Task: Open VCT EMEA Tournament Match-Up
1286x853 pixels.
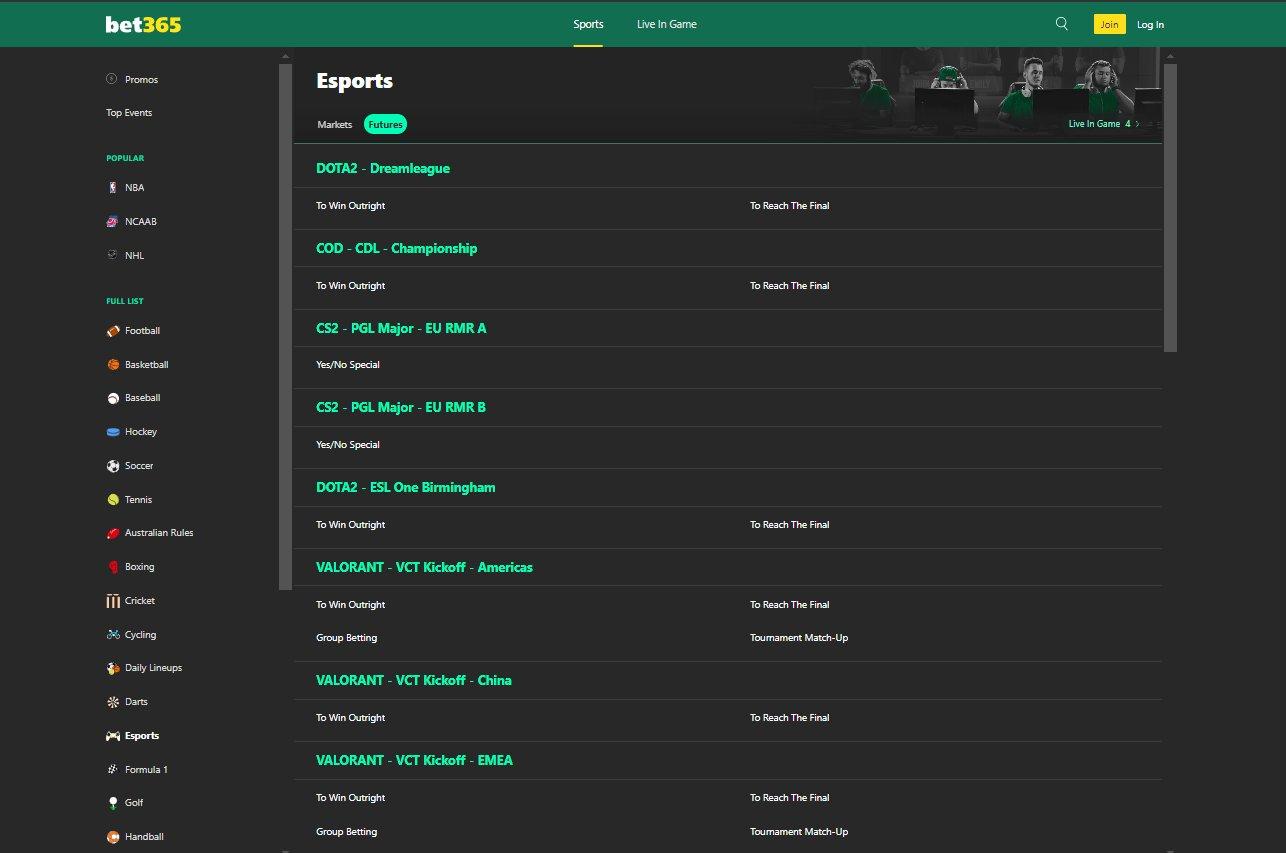Action: tap(799, 832)
